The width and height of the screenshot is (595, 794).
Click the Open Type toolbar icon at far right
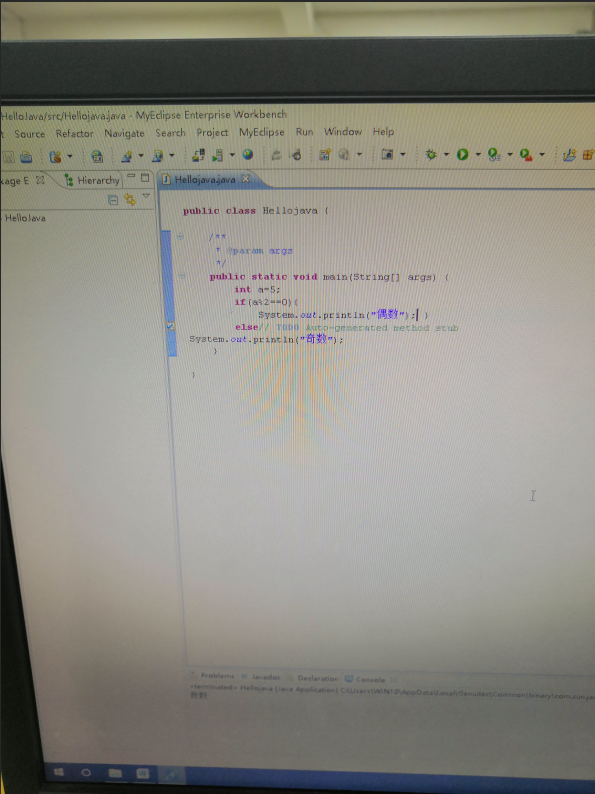click(569, 155)
